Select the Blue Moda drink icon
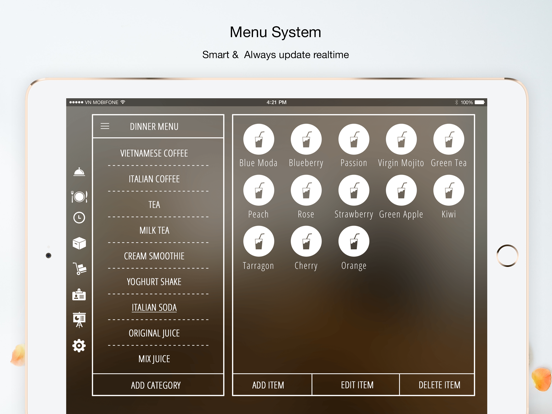The height and width of the screenshot is (414, 552). [259, 139]
